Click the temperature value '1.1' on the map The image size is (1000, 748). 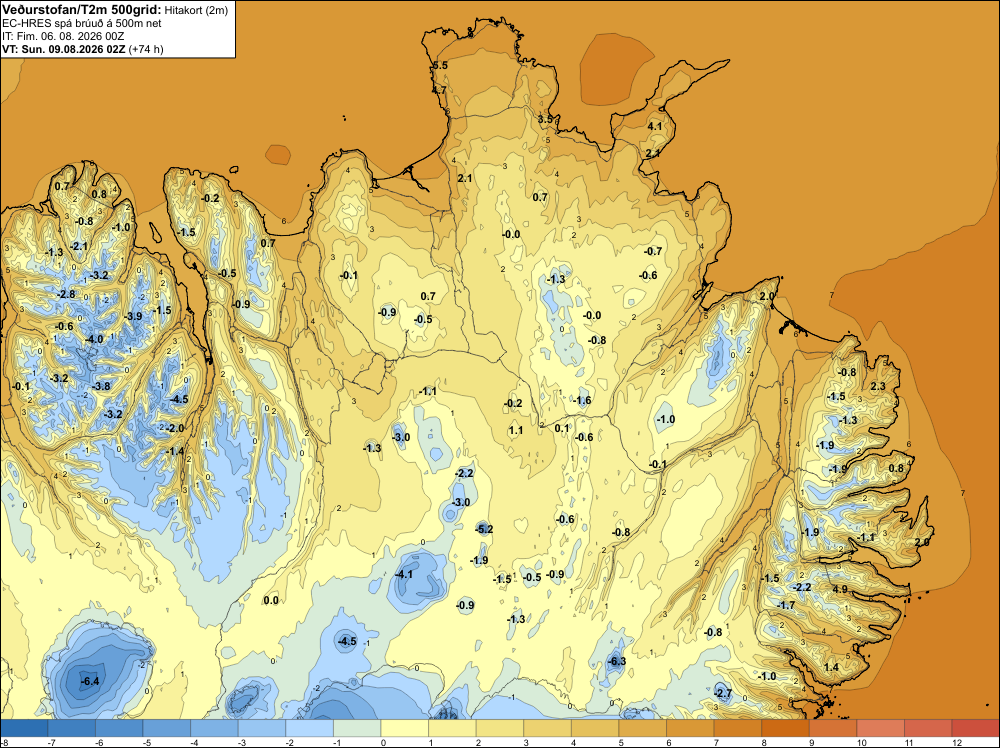tap(516, 430)
